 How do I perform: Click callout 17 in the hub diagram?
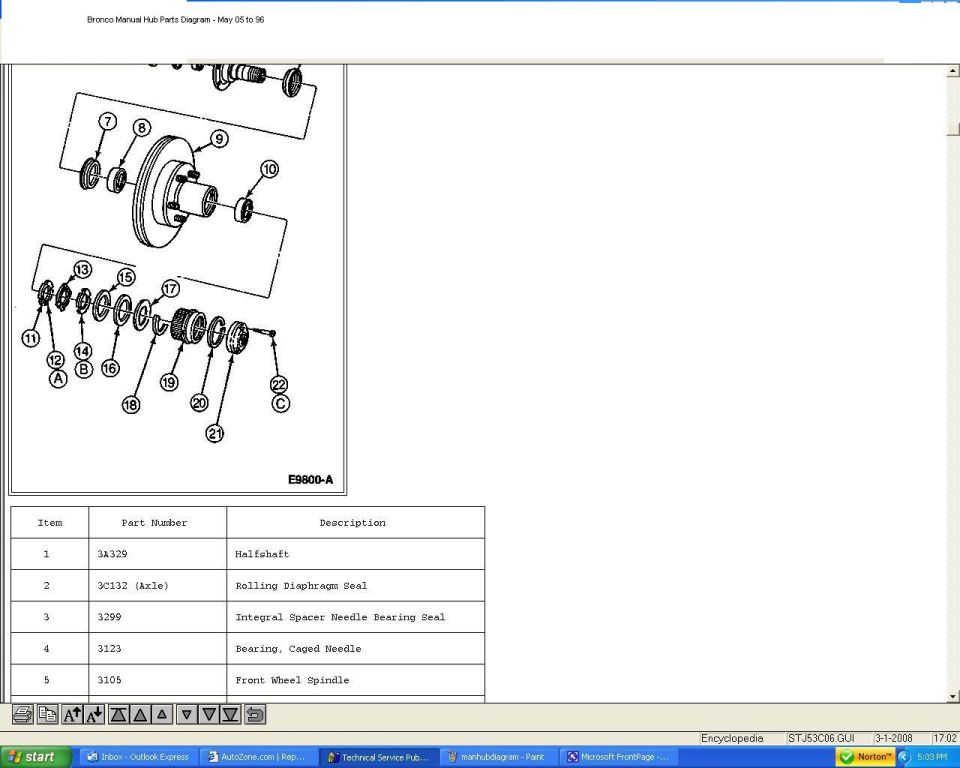click(170, 288)
